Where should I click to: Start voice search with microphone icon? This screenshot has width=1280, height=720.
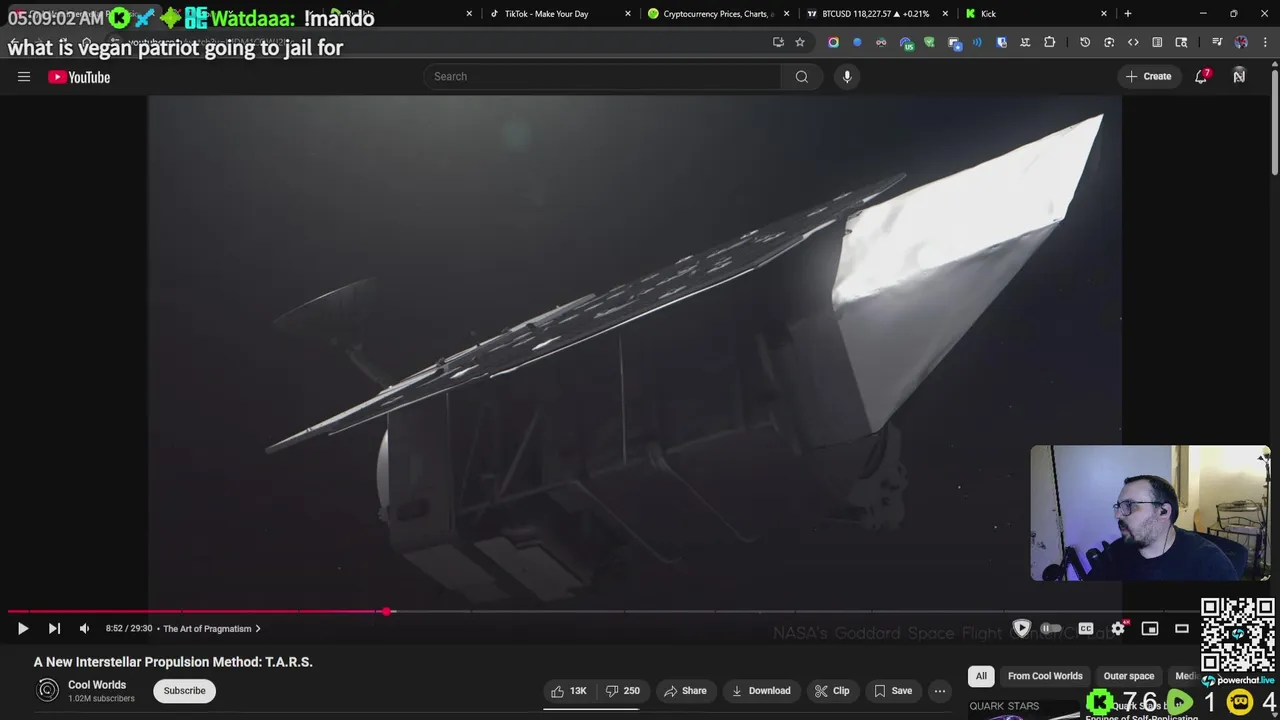tap(847, 77)
